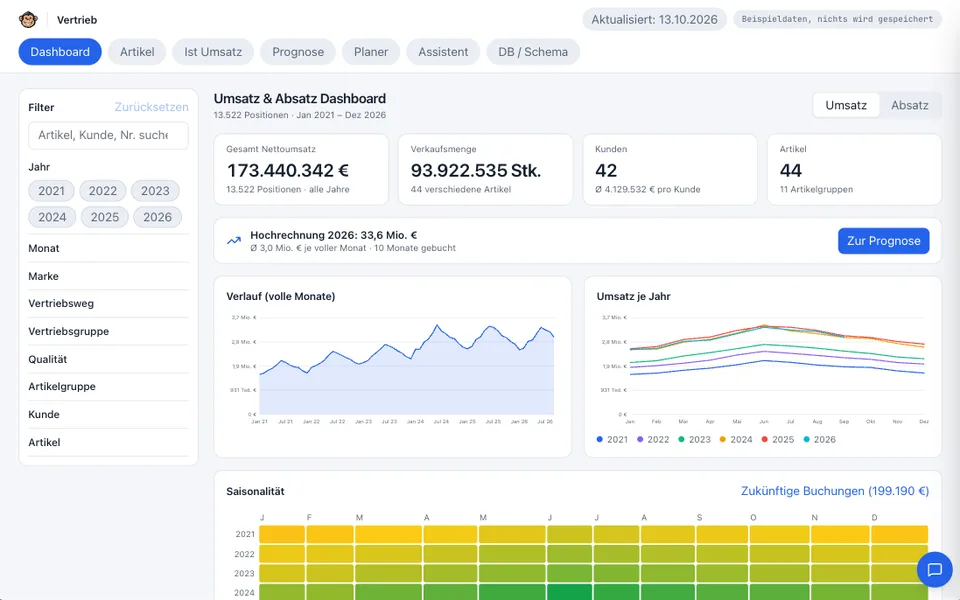The height and width of the screenshot is (600, 960).
Task: Click the 2026 legend color dot
Action: pyautogui.click(x=806, y=440)
